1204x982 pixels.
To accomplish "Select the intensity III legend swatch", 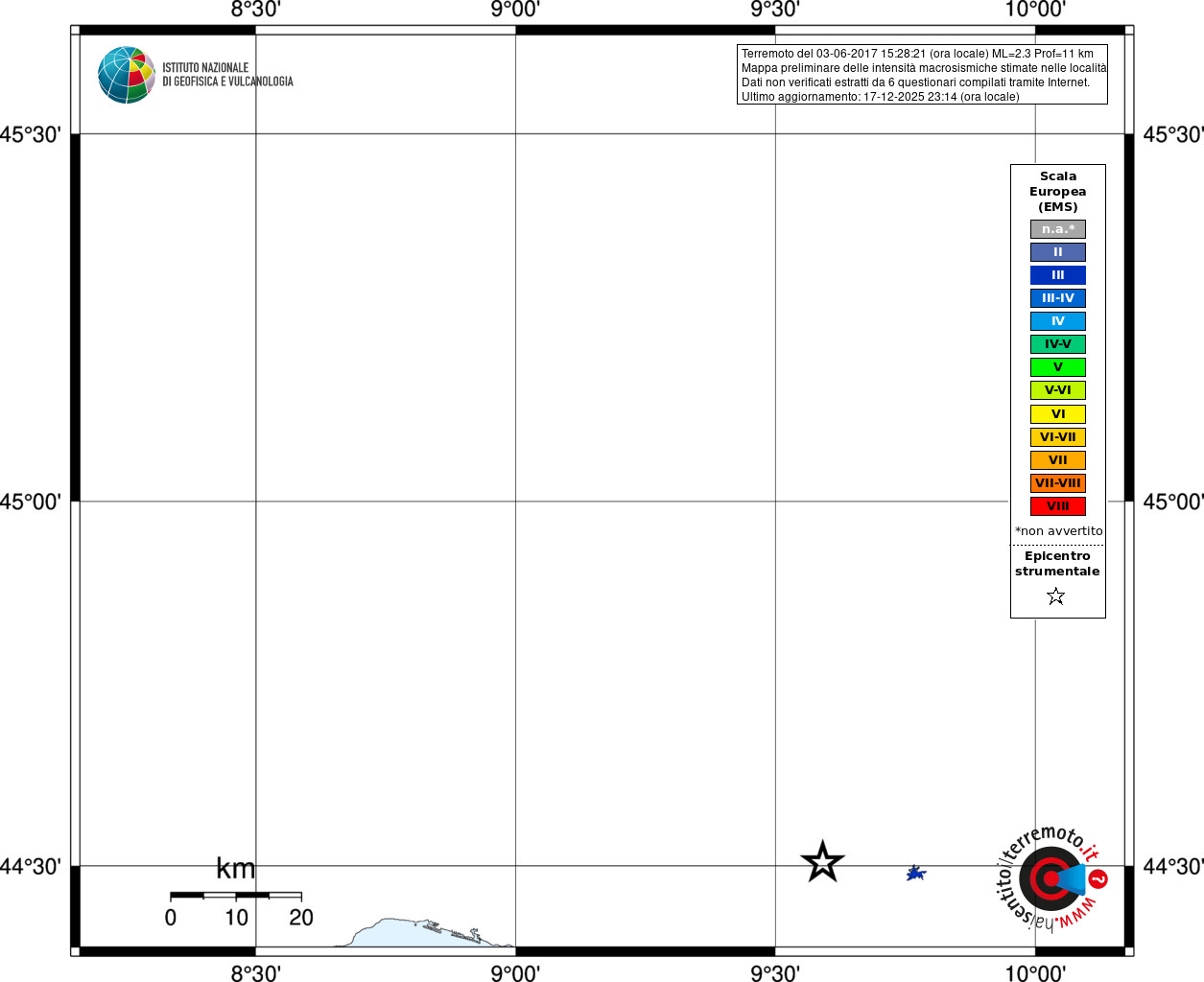I will click(1058, 275).
